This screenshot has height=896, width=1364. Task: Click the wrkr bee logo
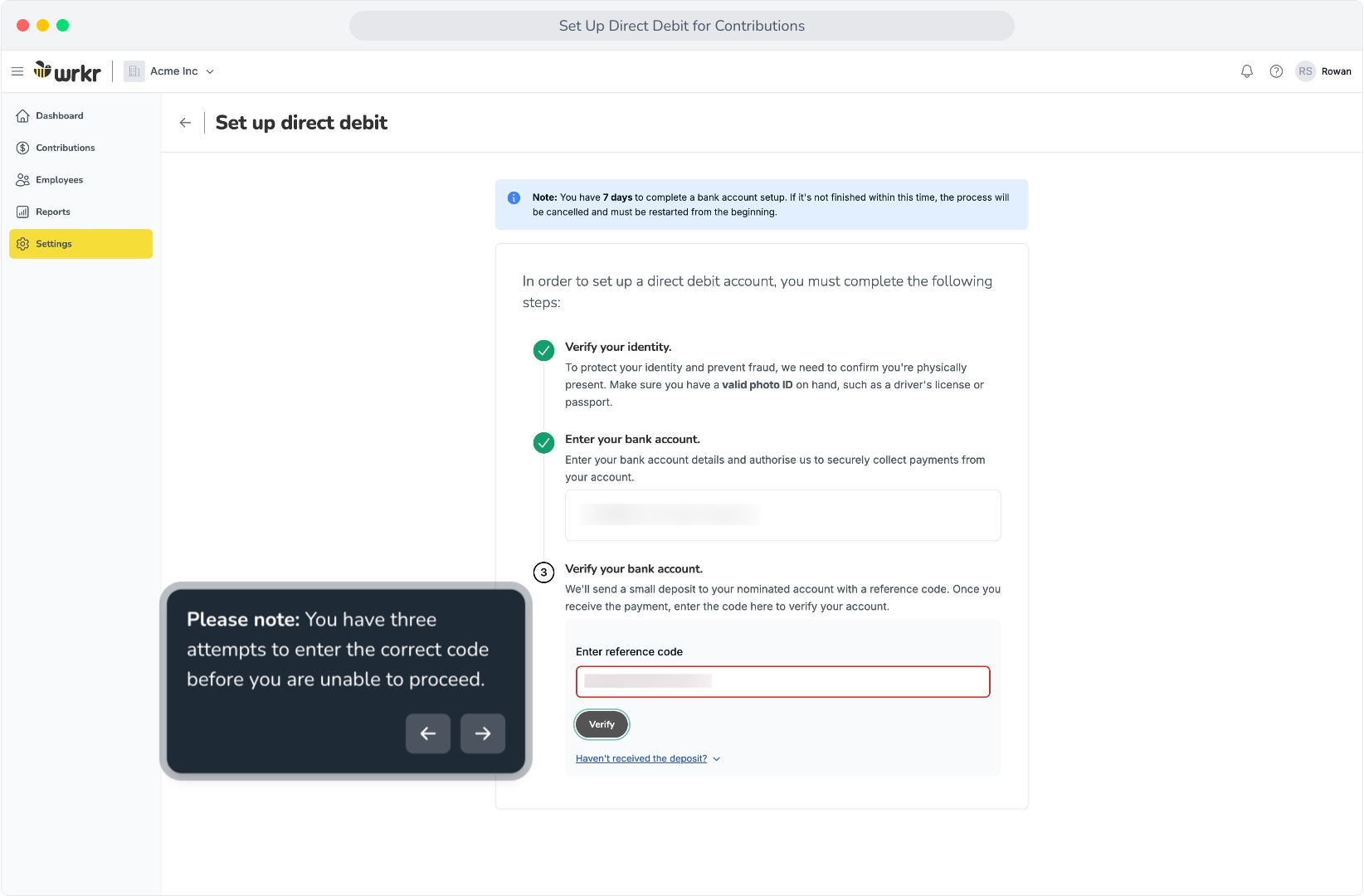[67, 71]
